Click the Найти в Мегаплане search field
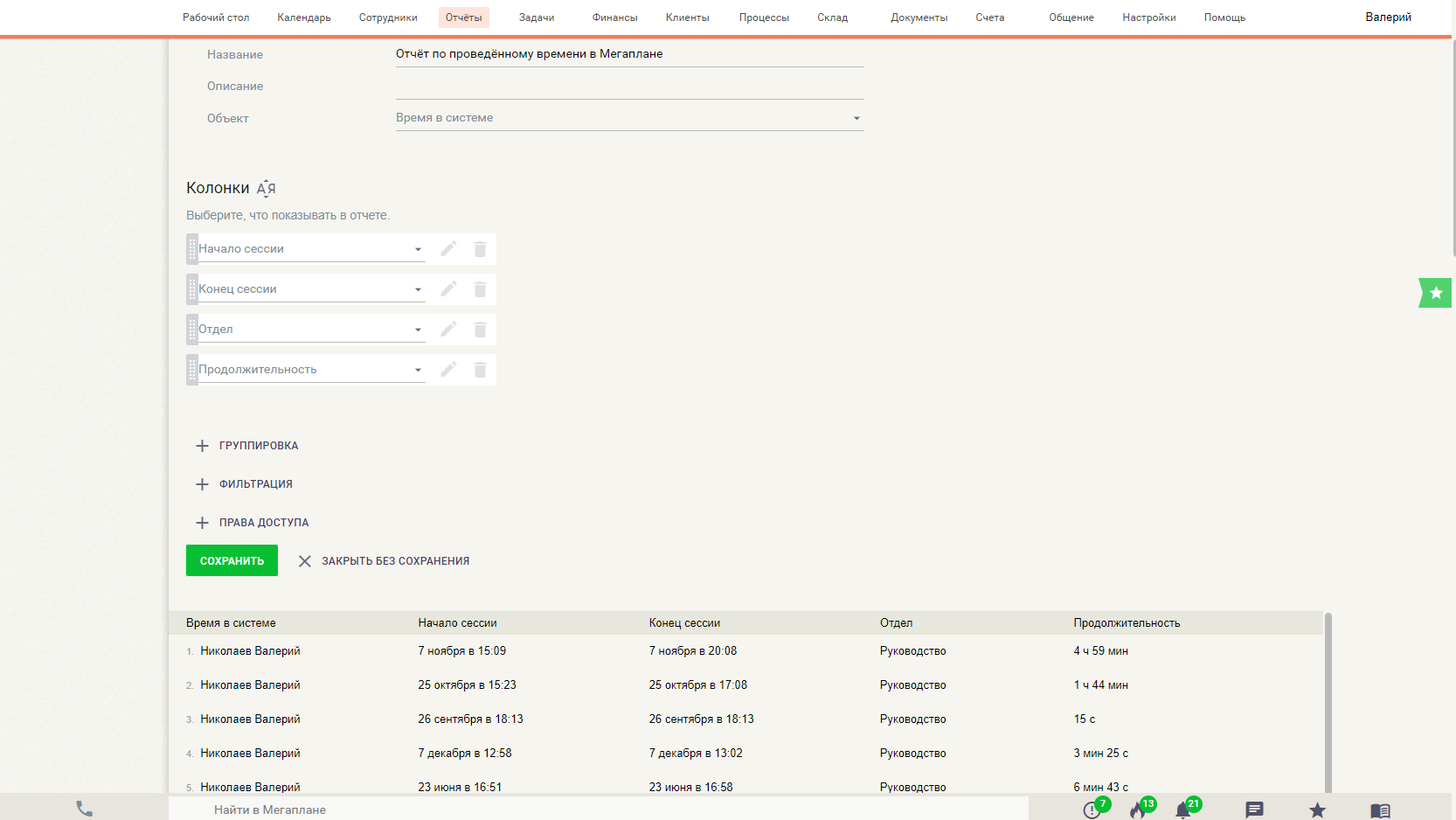Viewport: 1456px width, 820px height. pos(598,810)
